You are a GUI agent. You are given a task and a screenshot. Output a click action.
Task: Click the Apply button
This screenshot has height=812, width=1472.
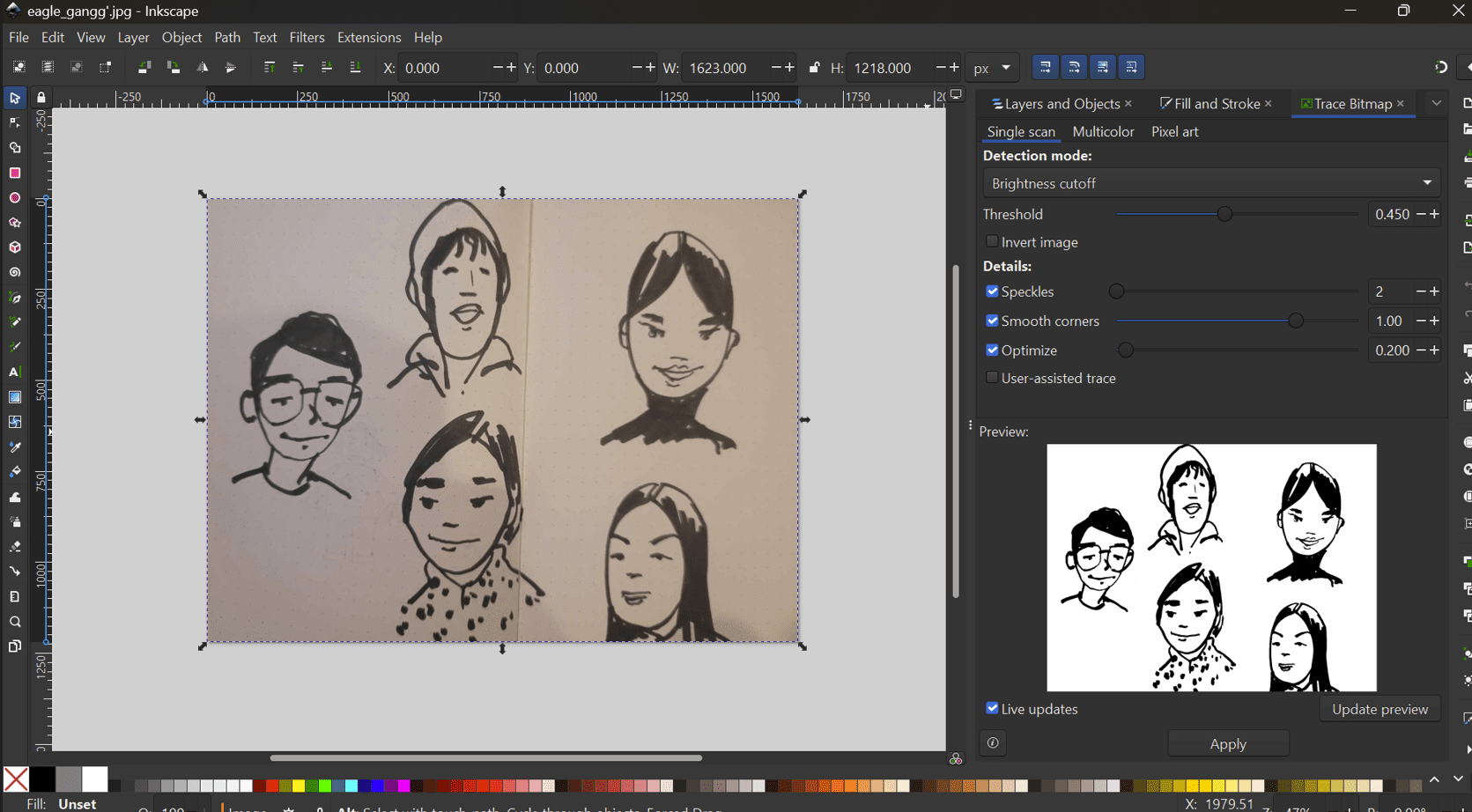pos(1228,744)
